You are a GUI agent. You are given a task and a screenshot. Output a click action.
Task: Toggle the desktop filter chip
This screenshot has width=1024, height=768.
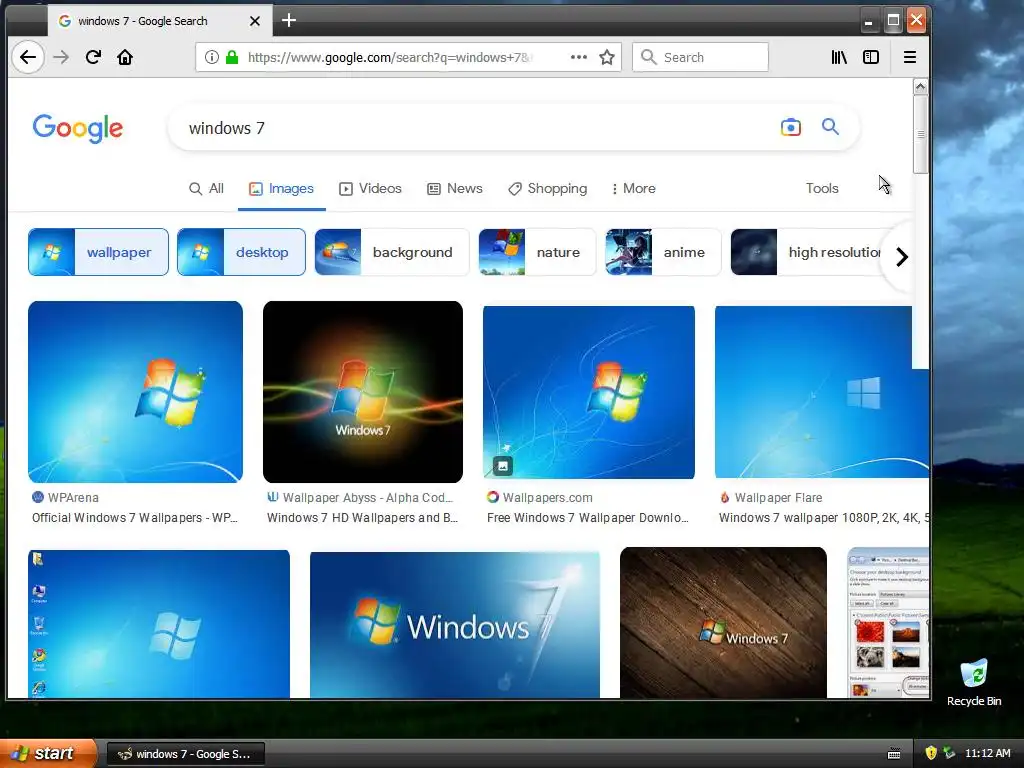pos(241,252)
